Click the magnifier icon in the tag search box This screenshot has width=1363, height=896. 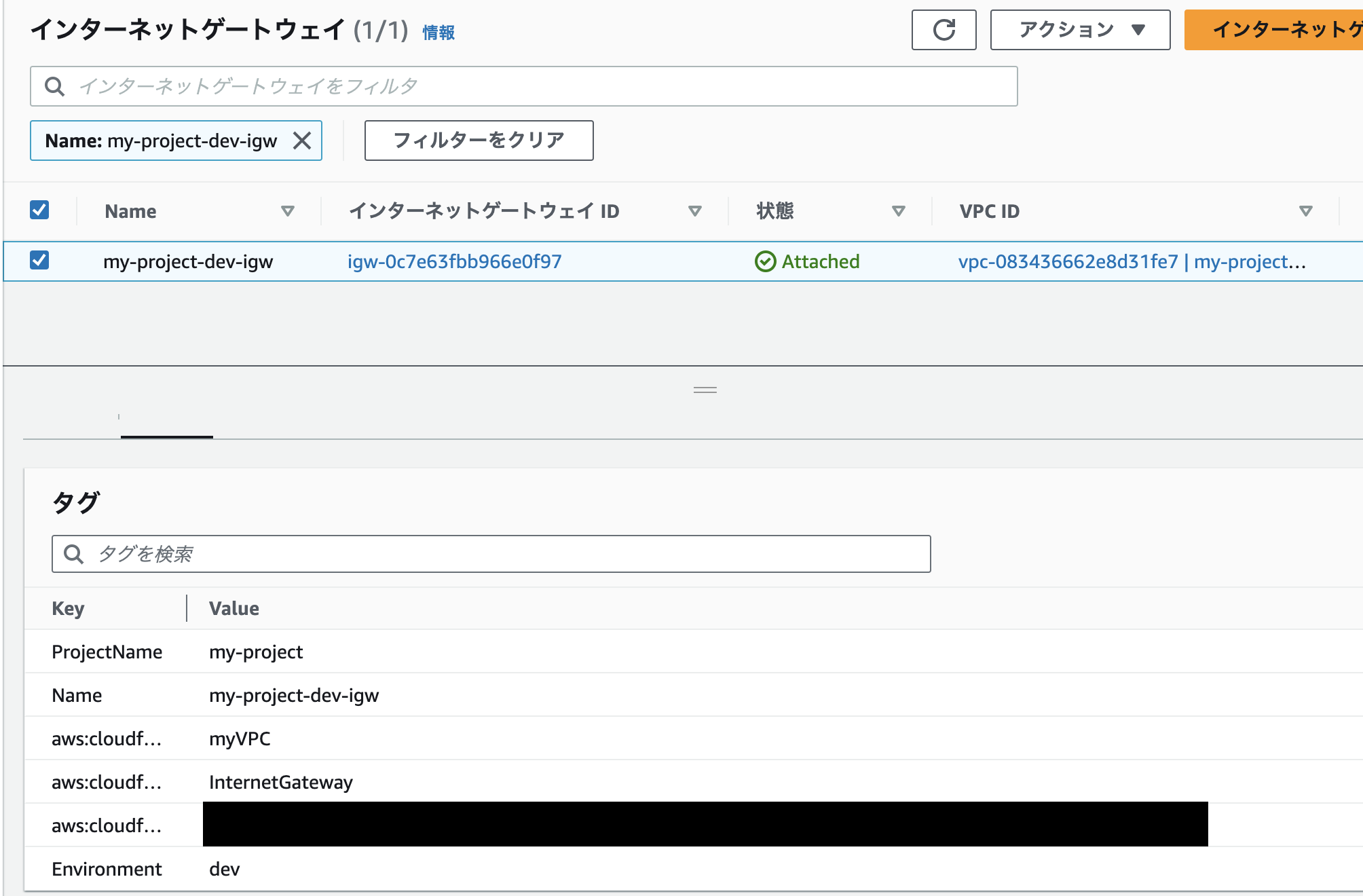click(x=74, y=554)
